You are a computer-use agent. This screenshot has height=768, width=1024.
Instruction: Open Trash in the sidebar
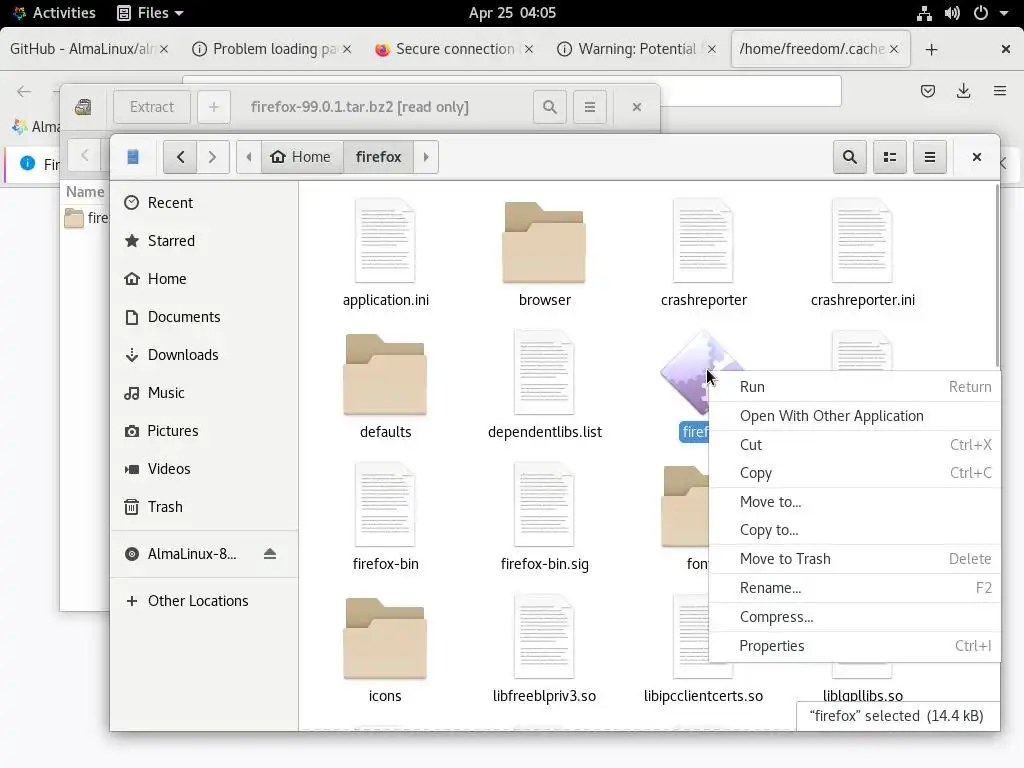tap(204, 507)
